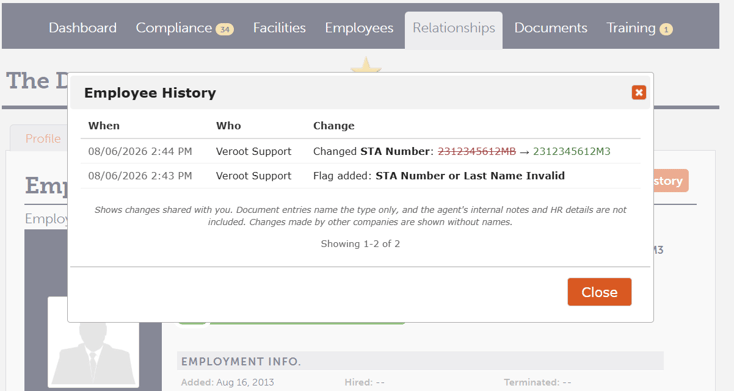Click the Terminated: -- field
The height and width of the screenshot is (391, 734).
point(537,382)
